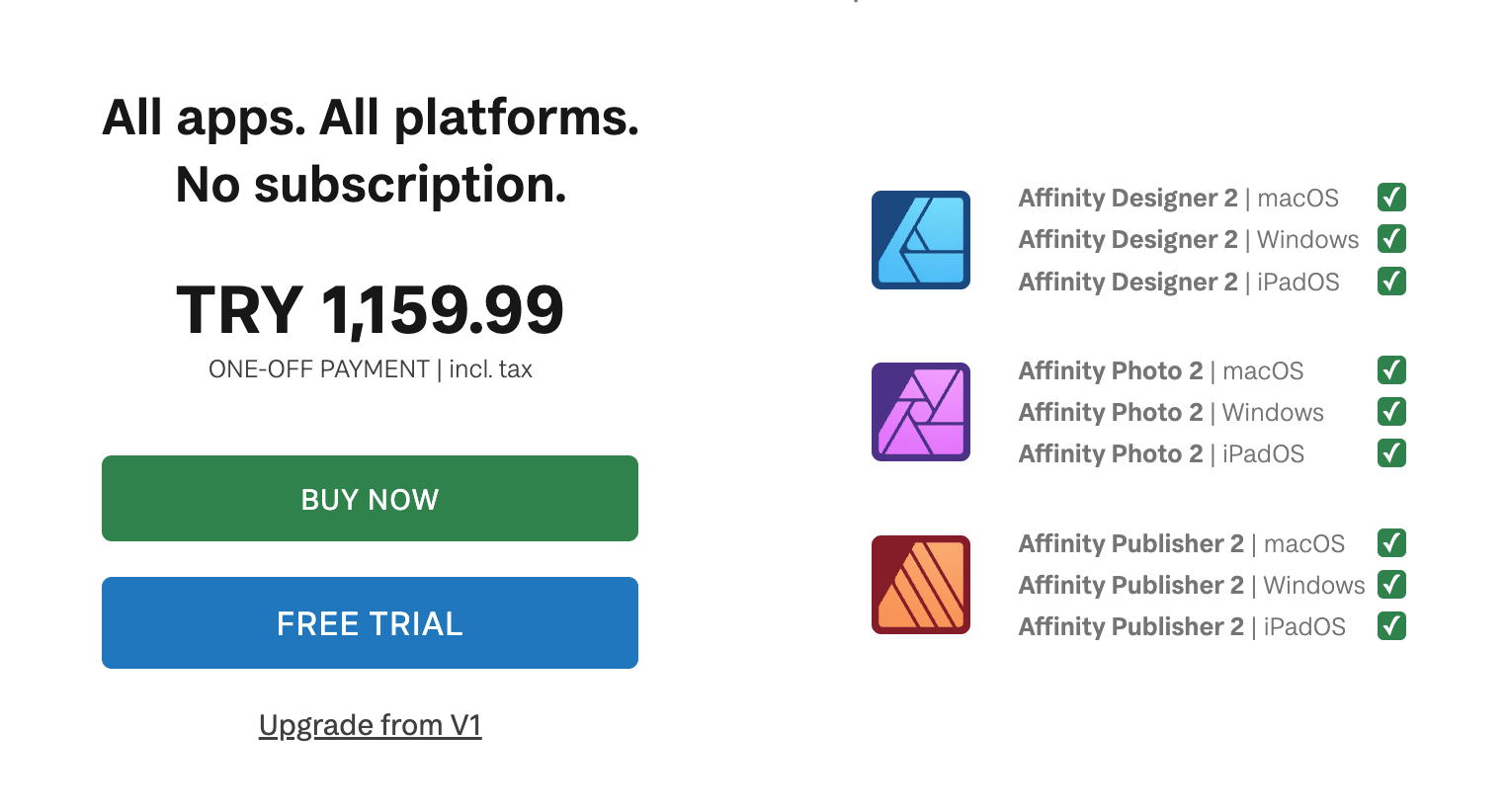Toggle the Affinity Designer 2 macOS checkmark

pos(1391,198)
